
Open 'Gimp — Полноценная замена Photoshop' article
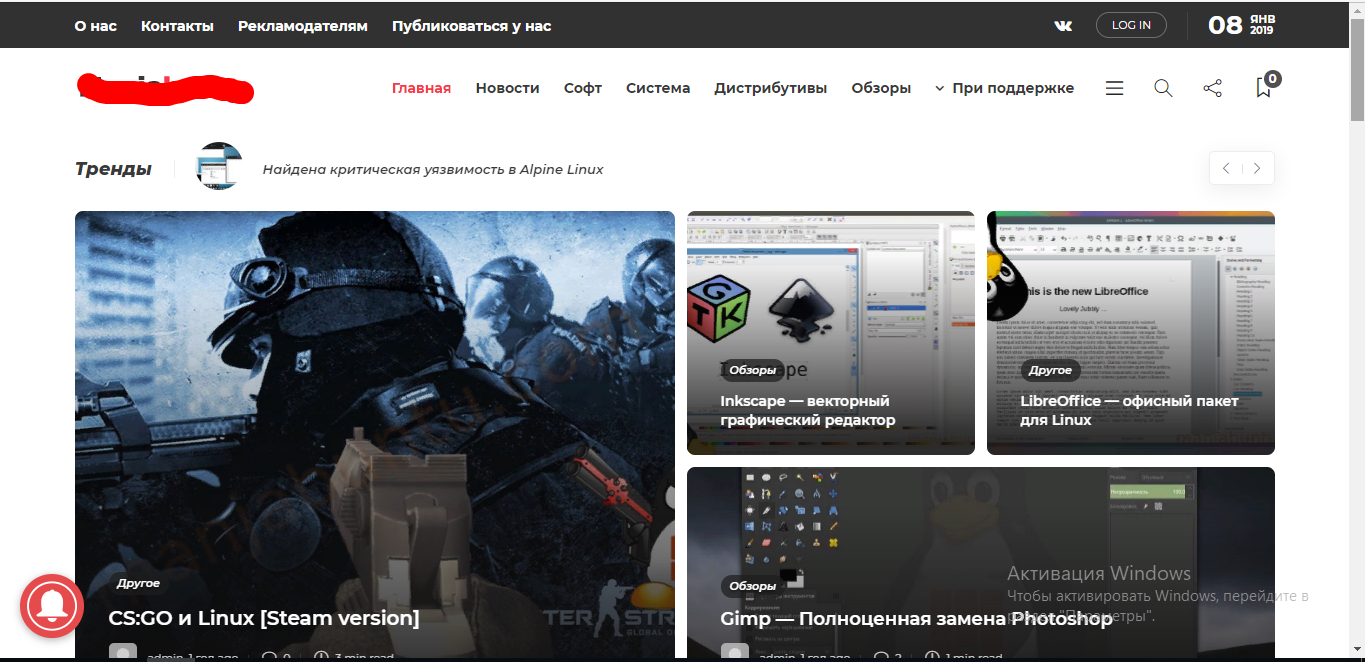(x=916, y=618)
